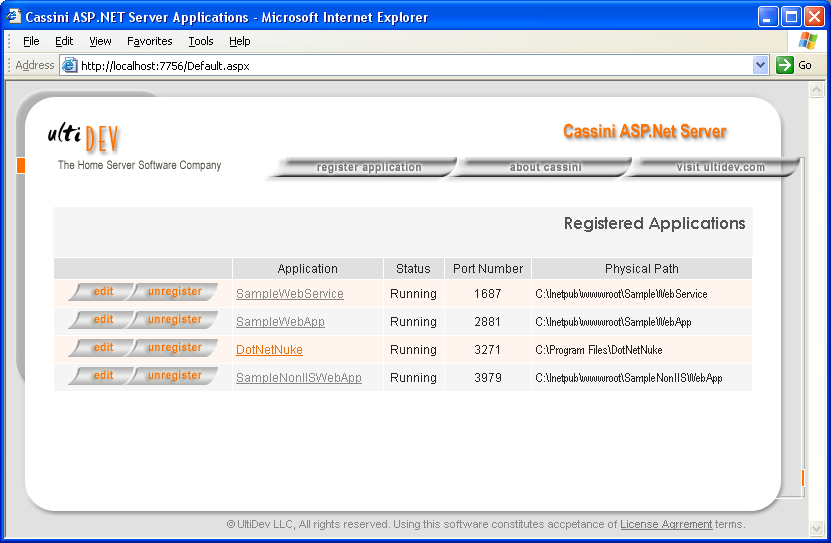Viewport: 831px width, 543px height.
Task: Close the Internet Explorer window
Action: (x=815, y=17)
